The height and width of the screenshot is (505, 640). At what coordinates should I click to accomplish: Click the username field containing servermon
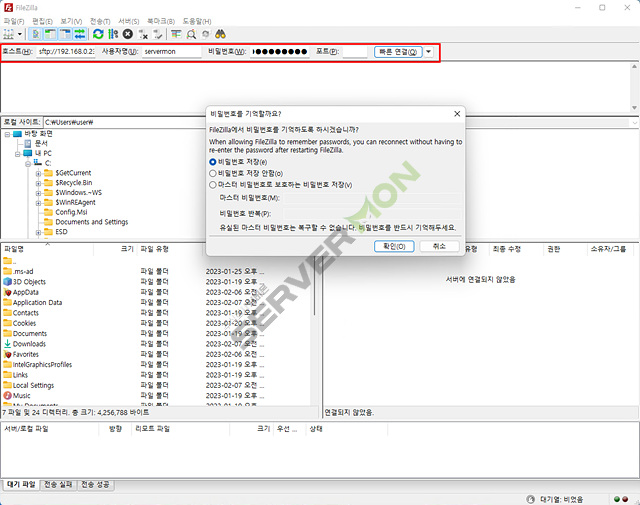(x=172, y=52)
